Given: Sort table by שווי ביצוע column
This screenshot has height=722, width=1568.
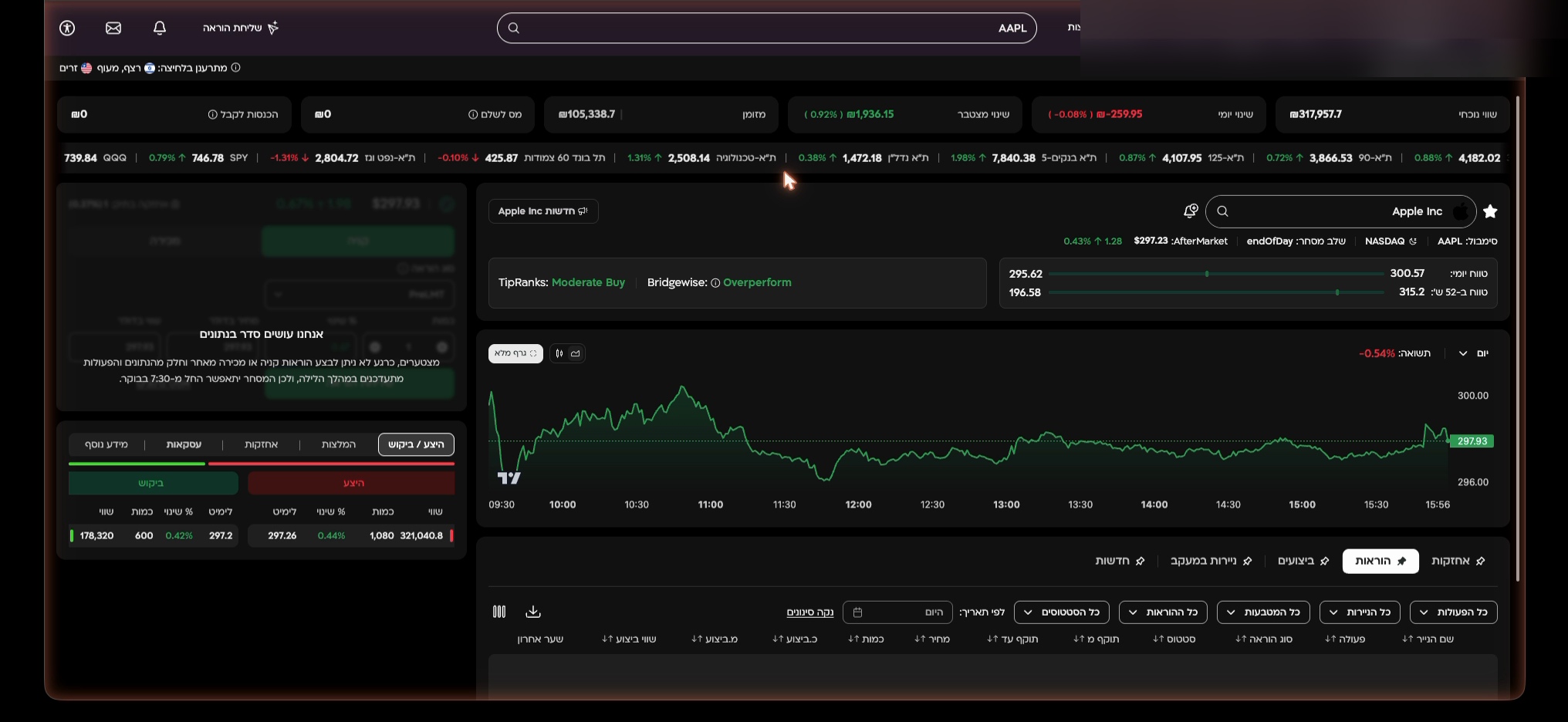Looking at the screenshot, I should (629, 639).
